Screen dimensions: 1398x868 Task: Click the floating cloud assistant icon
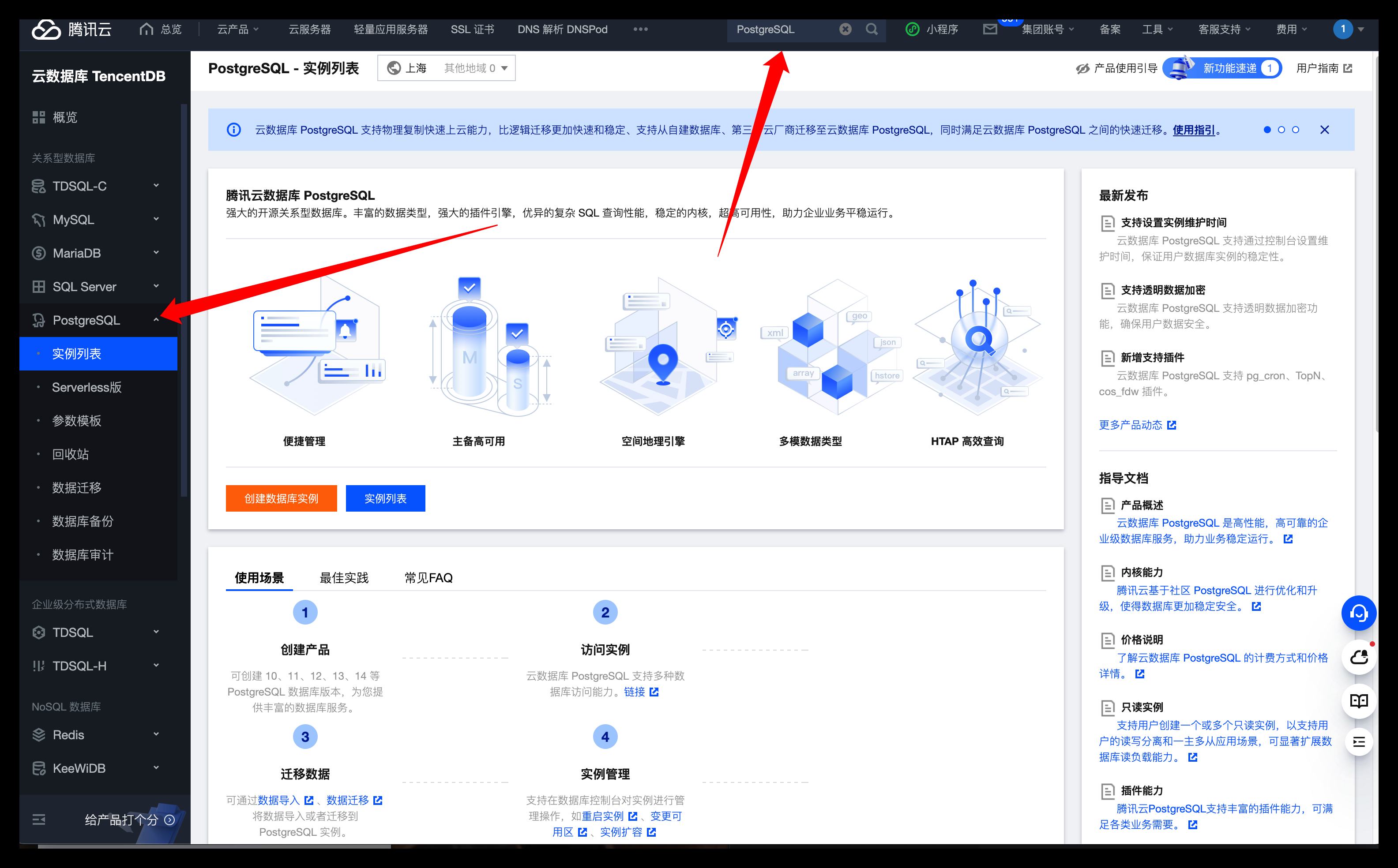[1358, 657]
